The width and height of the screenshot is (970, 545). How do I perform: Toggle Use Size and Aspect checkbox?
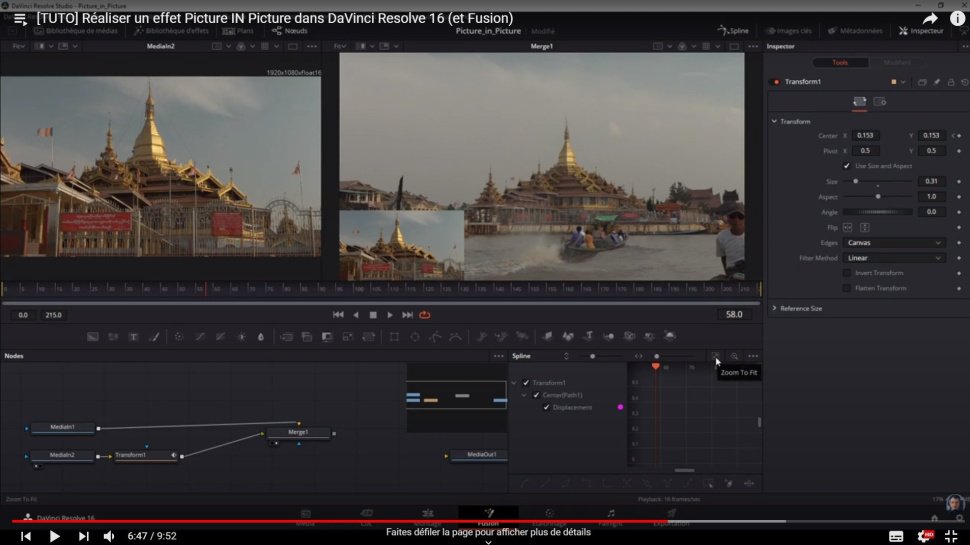pos(846,166)
